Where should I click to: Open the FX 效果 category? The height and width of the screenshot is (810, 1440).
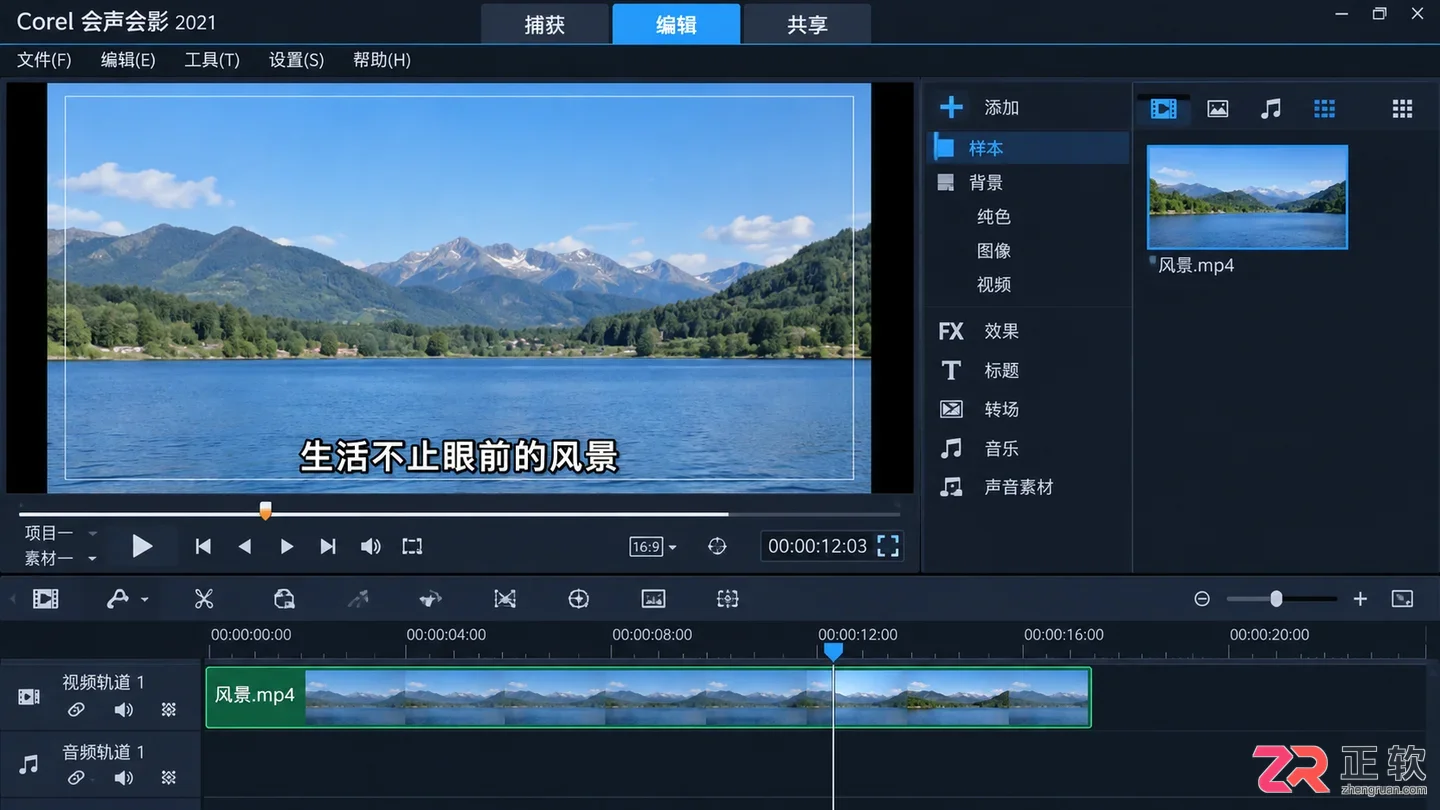(x=979, y=331)
